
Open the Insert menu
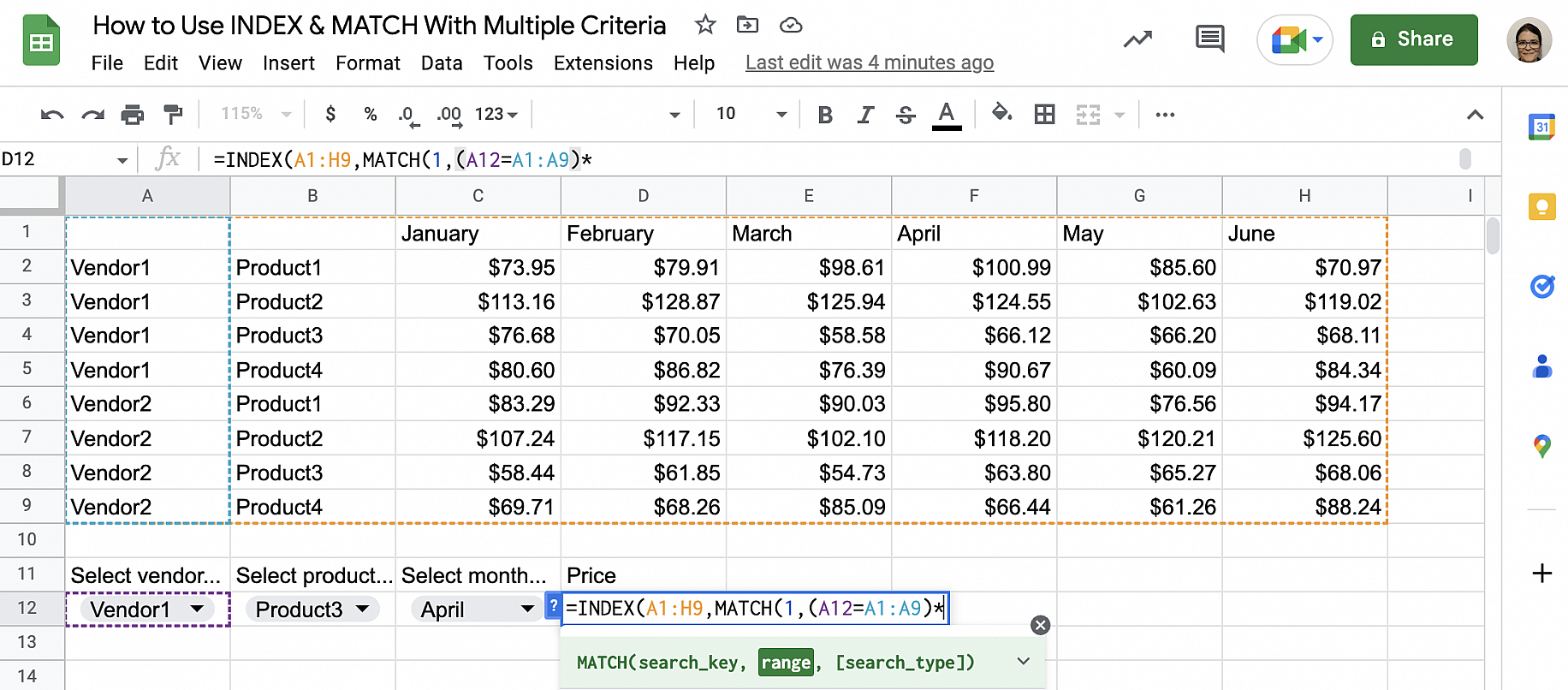pyautogui.click(x=288, y=63)
